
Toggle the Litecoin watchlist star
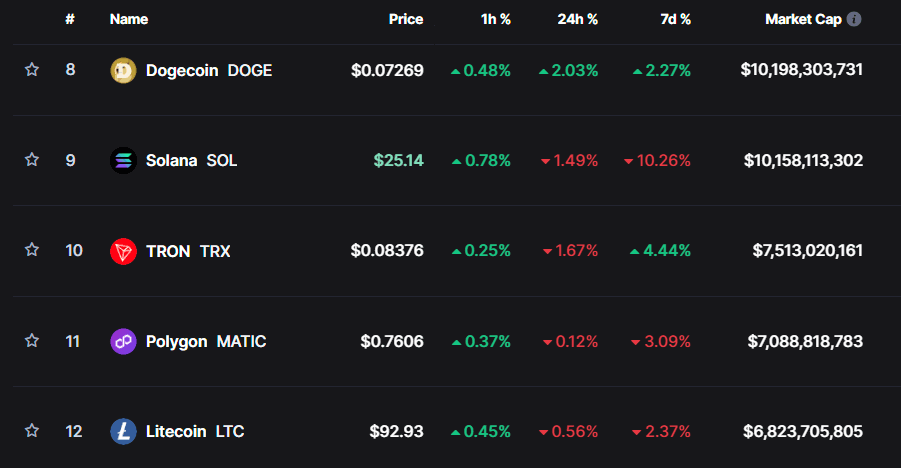[x=32, y=431]
